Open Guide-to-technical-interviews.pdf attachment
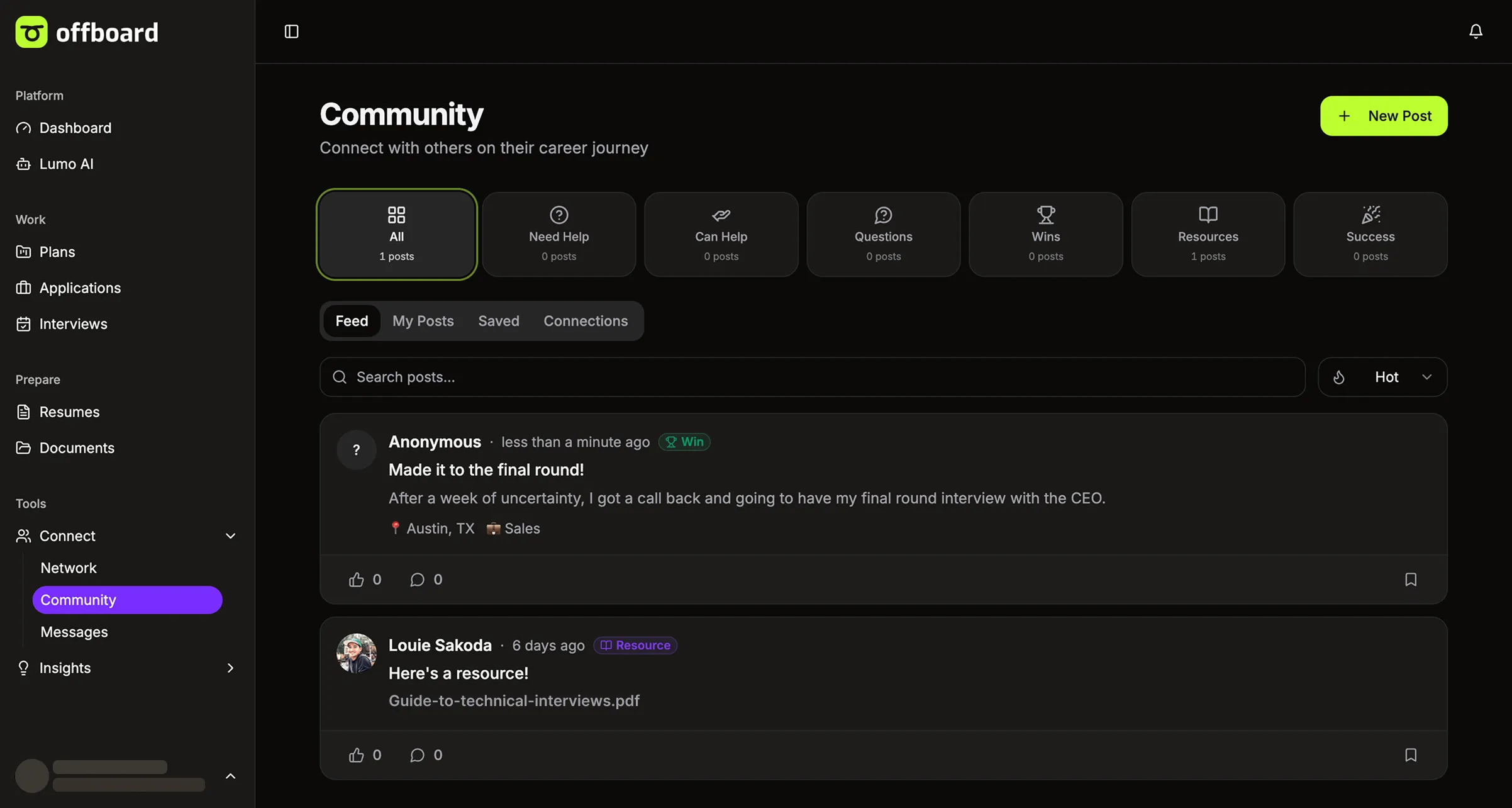 (x=514, y=701)
